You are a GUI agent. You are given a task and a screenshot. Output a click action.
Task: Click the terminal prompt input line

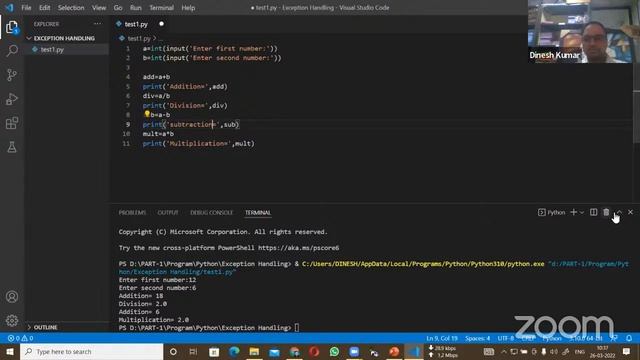click(297, 328)
